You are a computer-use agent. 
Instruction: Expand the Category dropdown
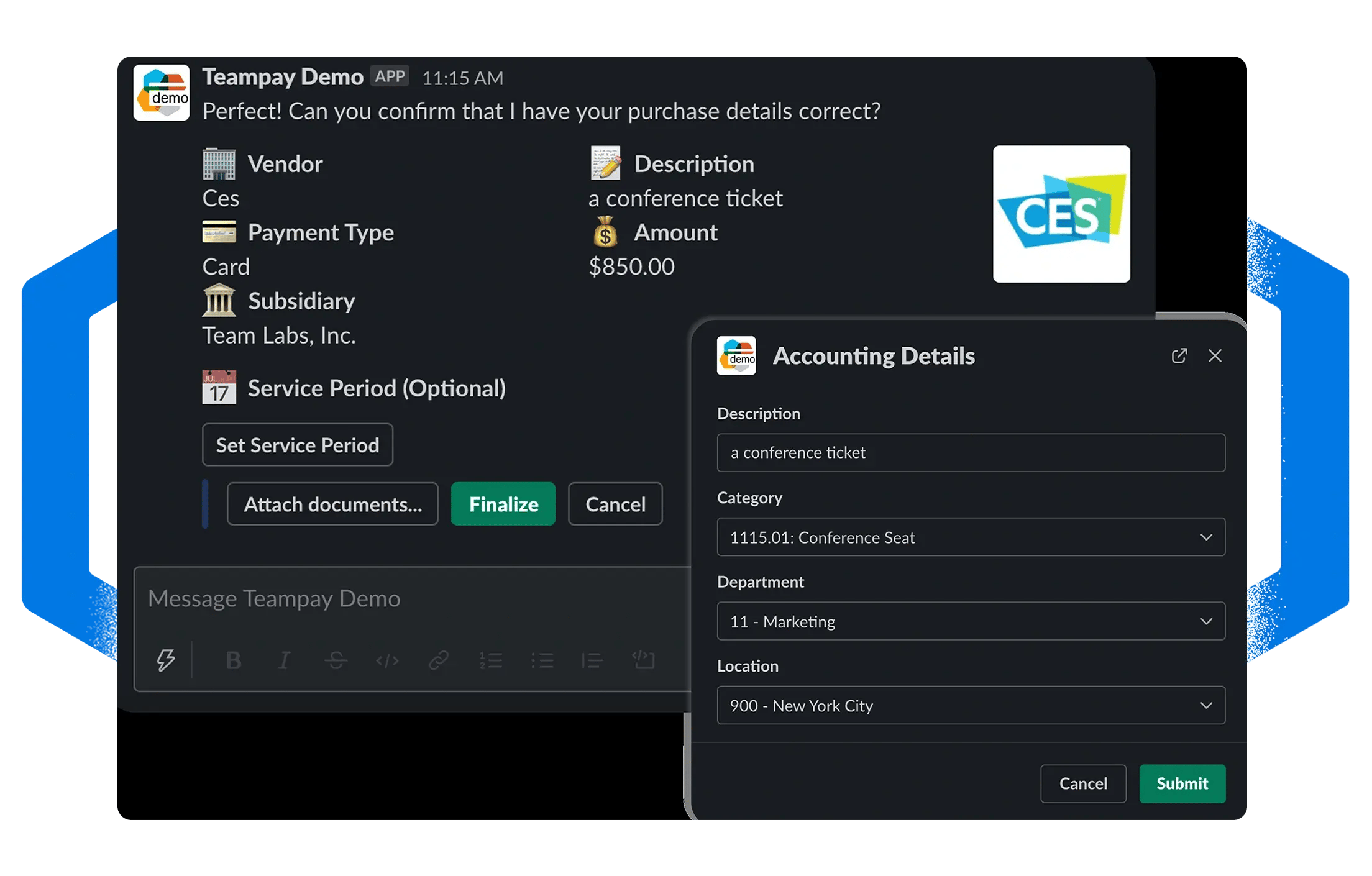[x=971, y=537]
